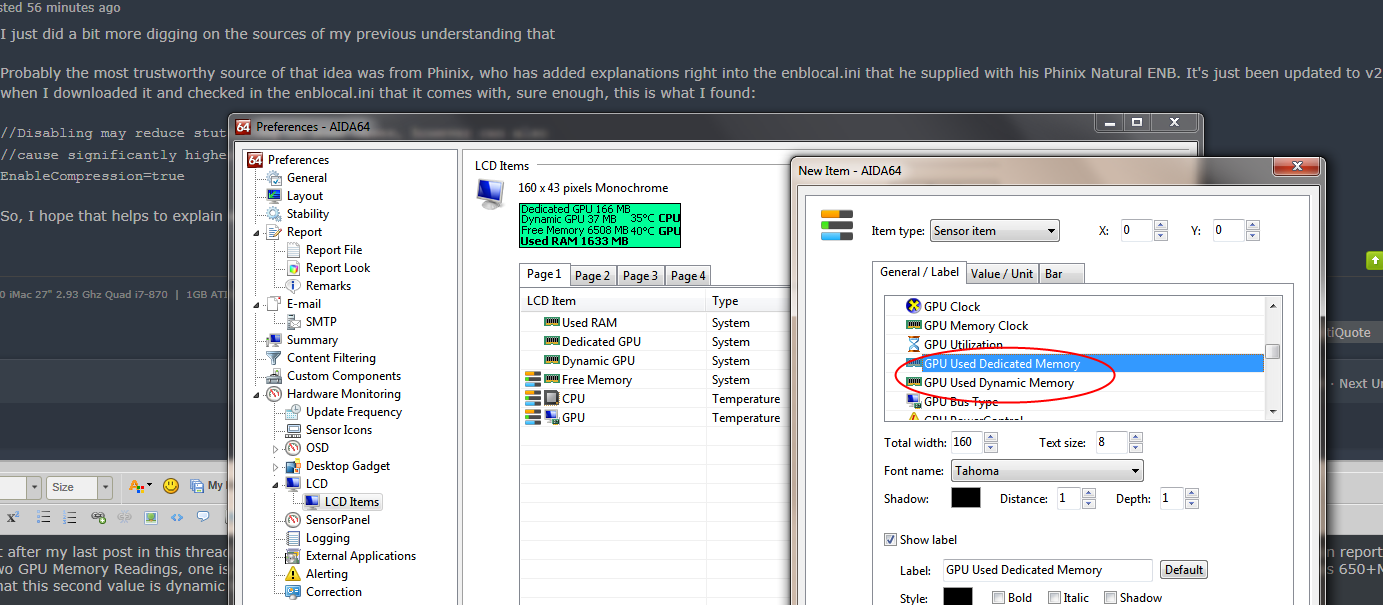1383x605 pixels.
Task: Select GPU Used Dynamic Memory item
Action: [x=999, y=383]
